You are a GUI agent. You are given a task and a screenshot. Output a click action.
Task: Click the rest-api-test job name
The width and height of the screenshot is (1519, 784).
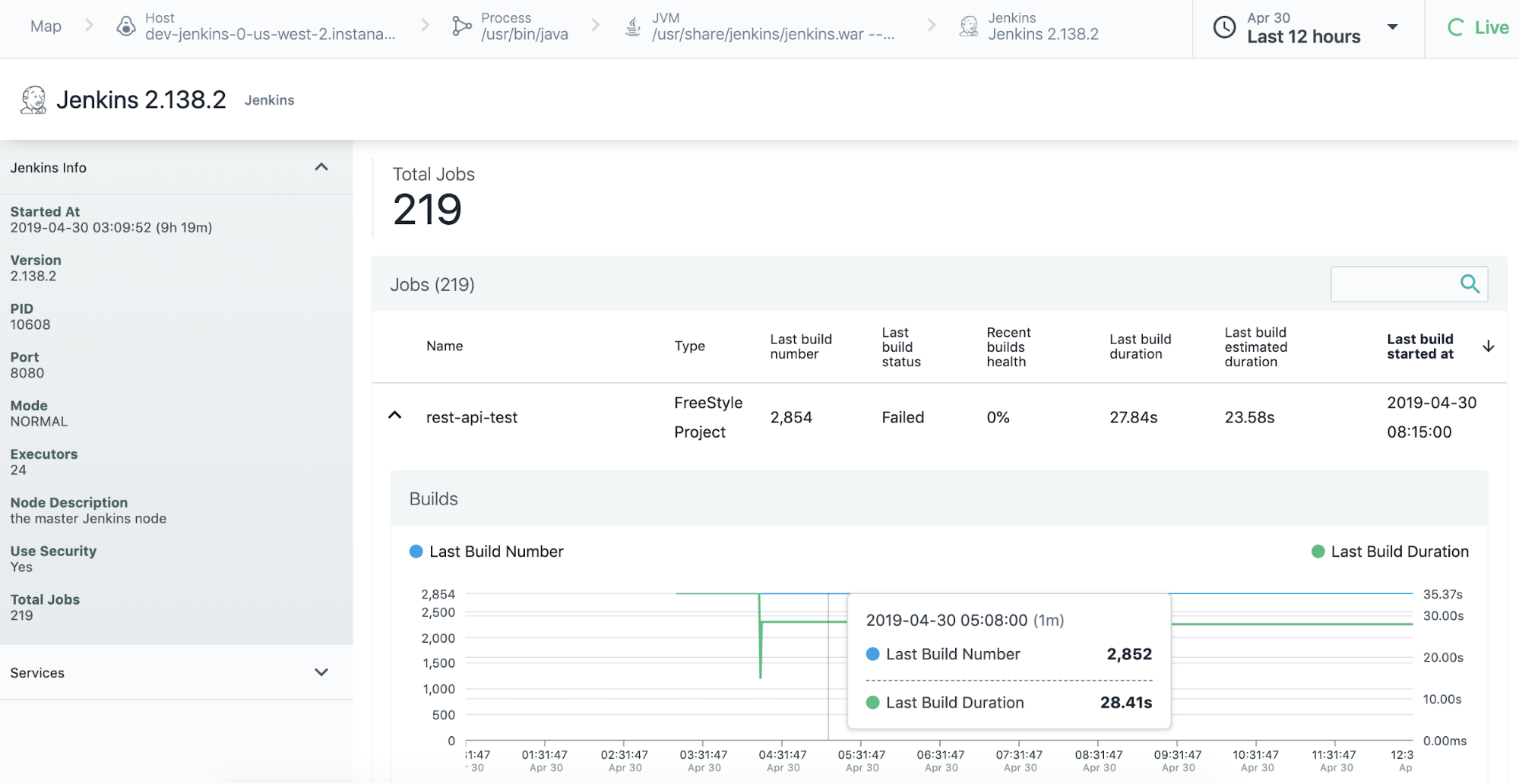tap(472, 417)
